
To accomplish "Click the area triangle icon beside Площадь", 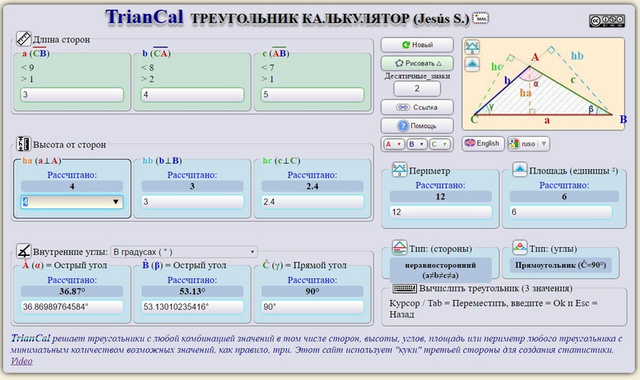I will point(519,170).
